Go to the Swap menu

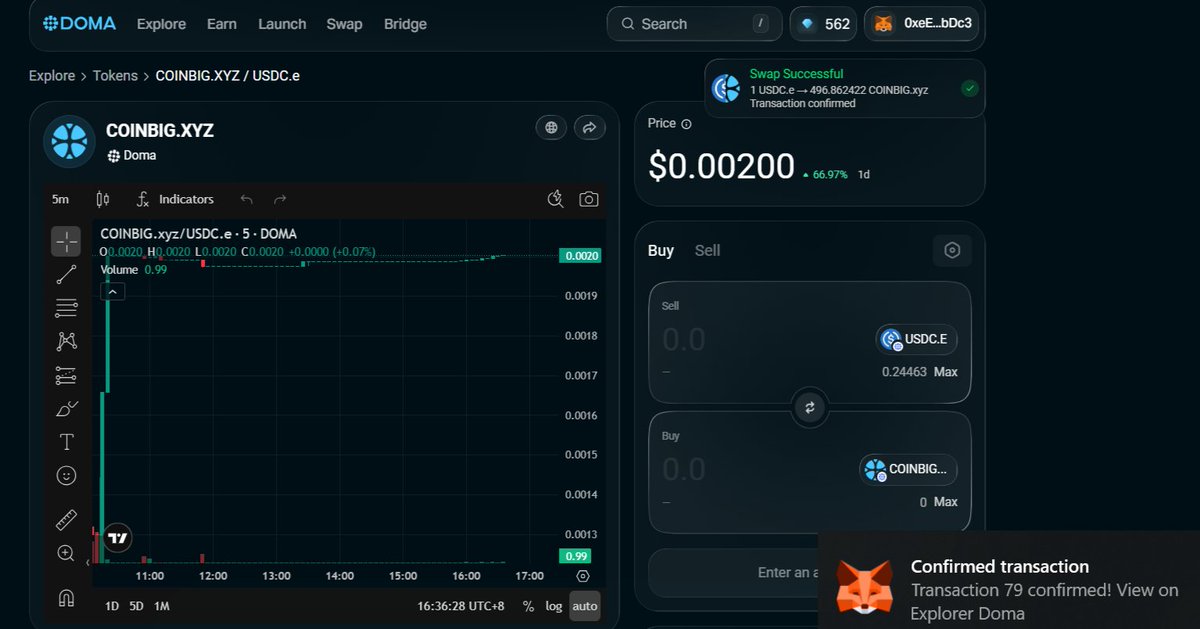[344, 24]
